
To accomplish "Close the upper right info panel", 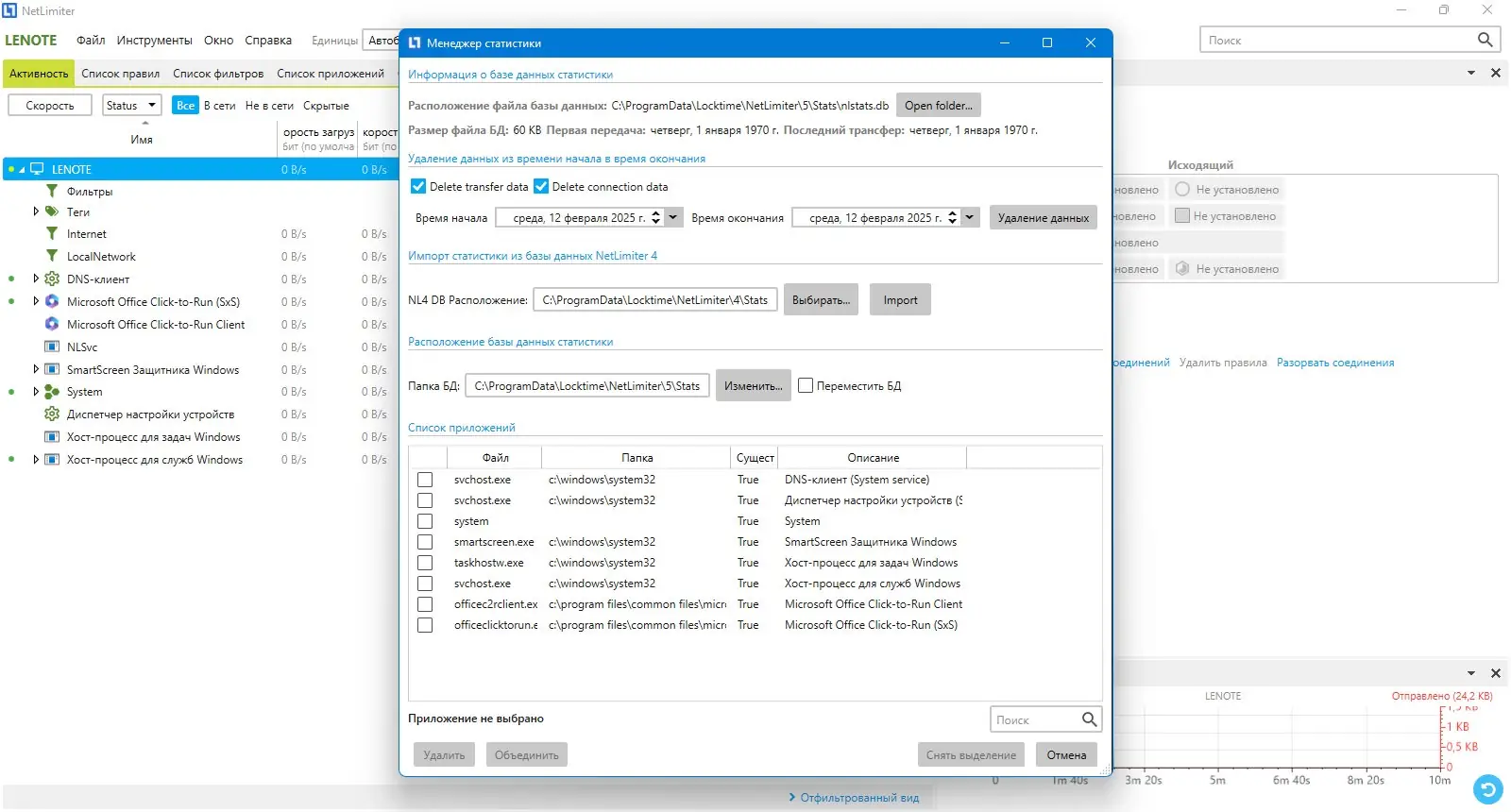I will point(1495,73).
